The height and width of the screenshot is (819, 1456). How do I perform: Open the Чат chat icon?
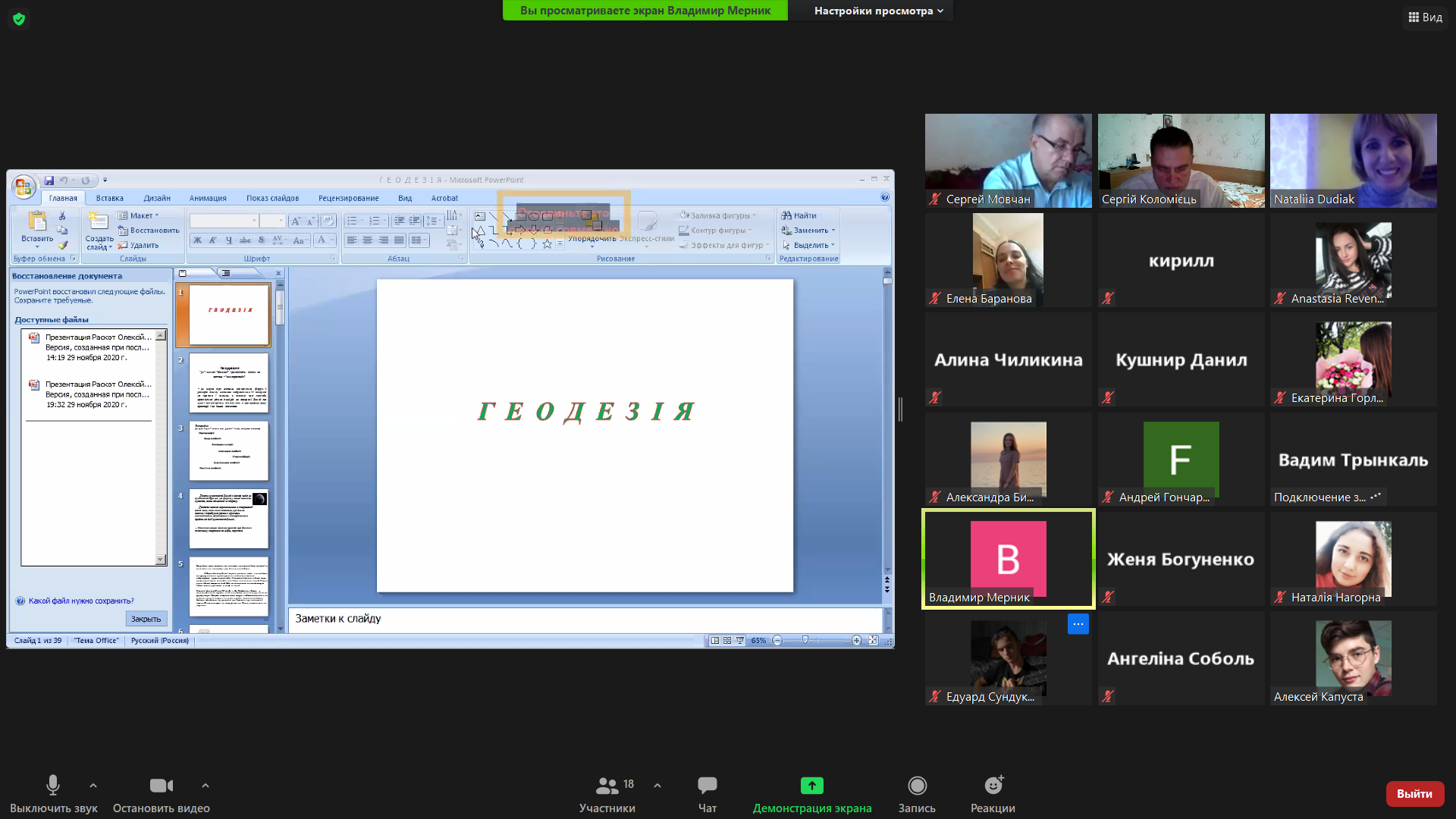click(707, 786)
